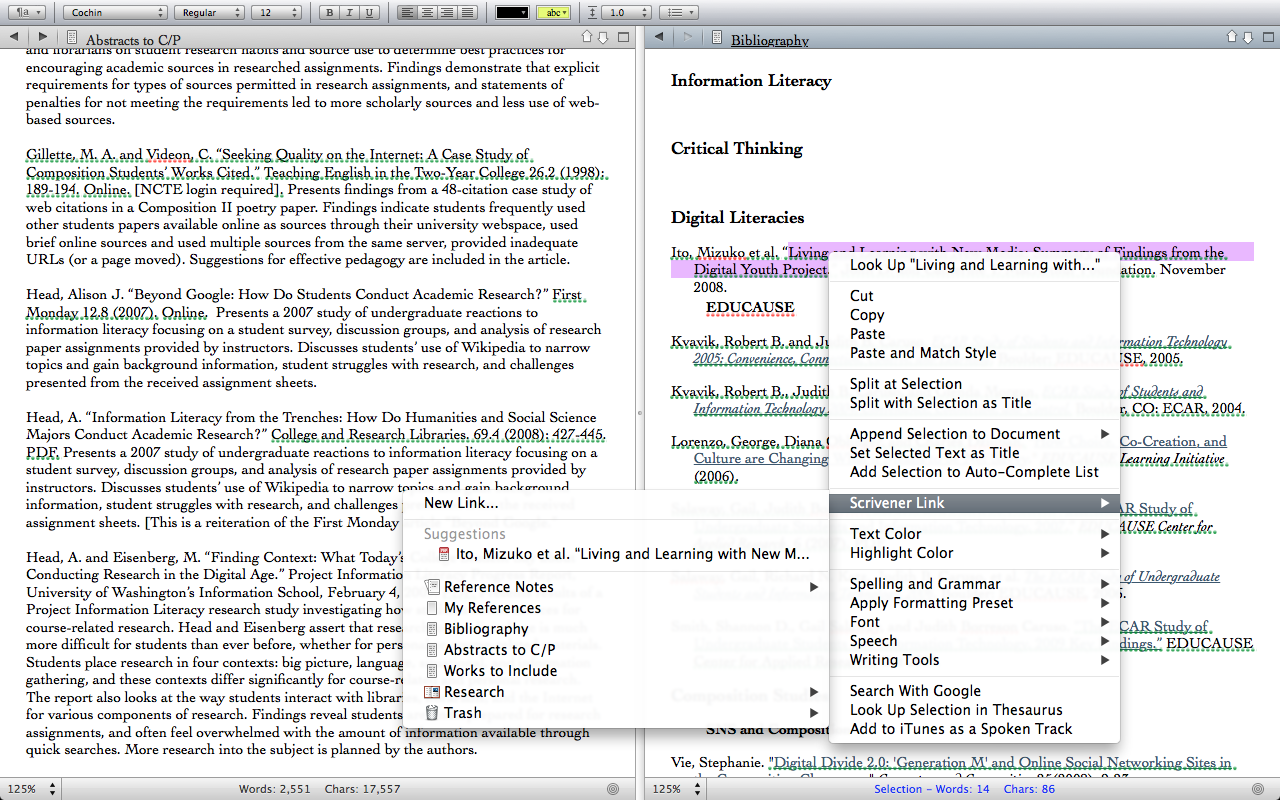Change left editor zoom from 125%

(x=30, y=789)
